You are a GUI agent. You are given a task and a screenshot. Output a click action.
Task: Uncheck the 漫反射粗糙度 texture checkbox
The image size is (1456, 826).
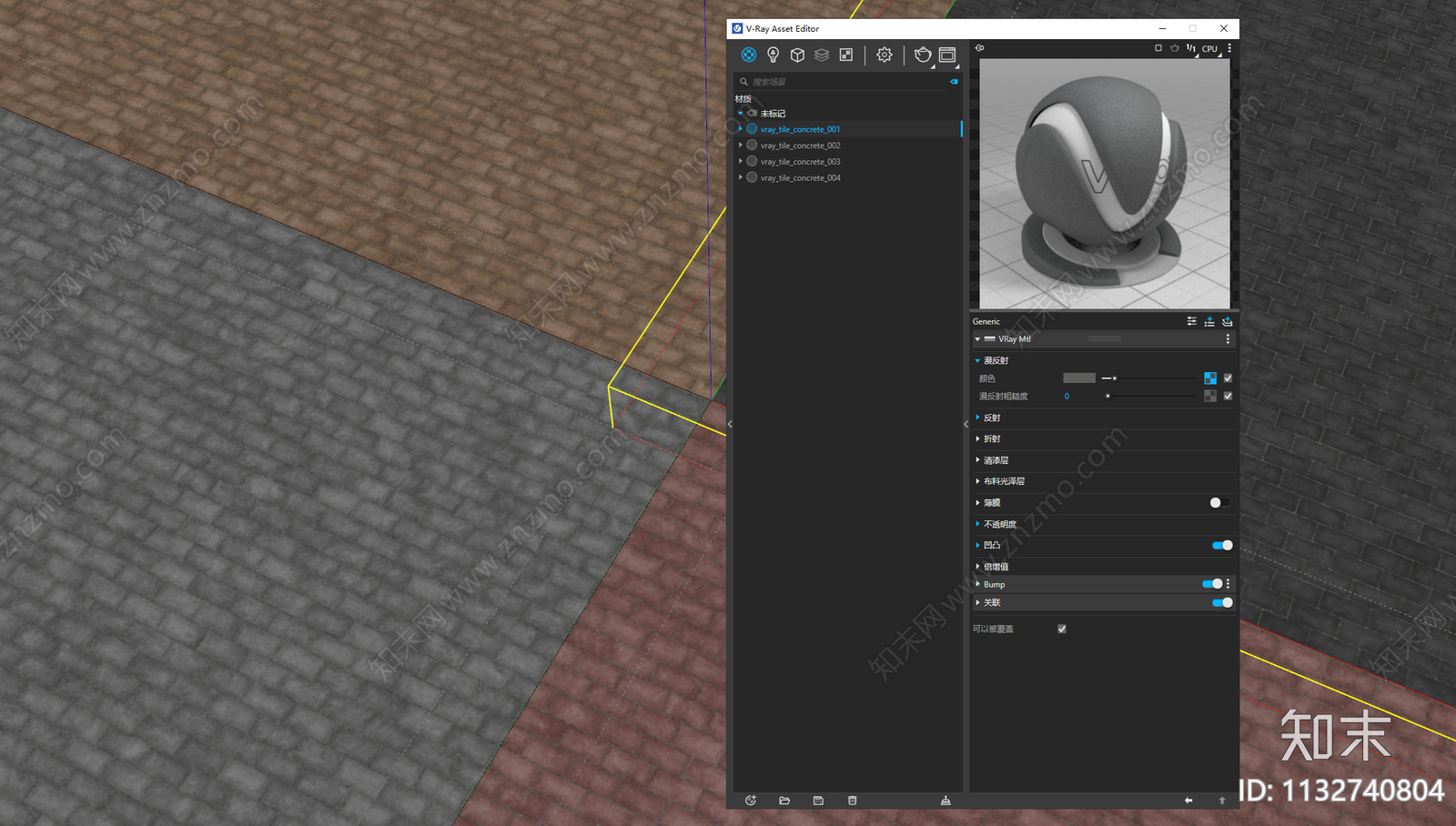coord(1228,396)
